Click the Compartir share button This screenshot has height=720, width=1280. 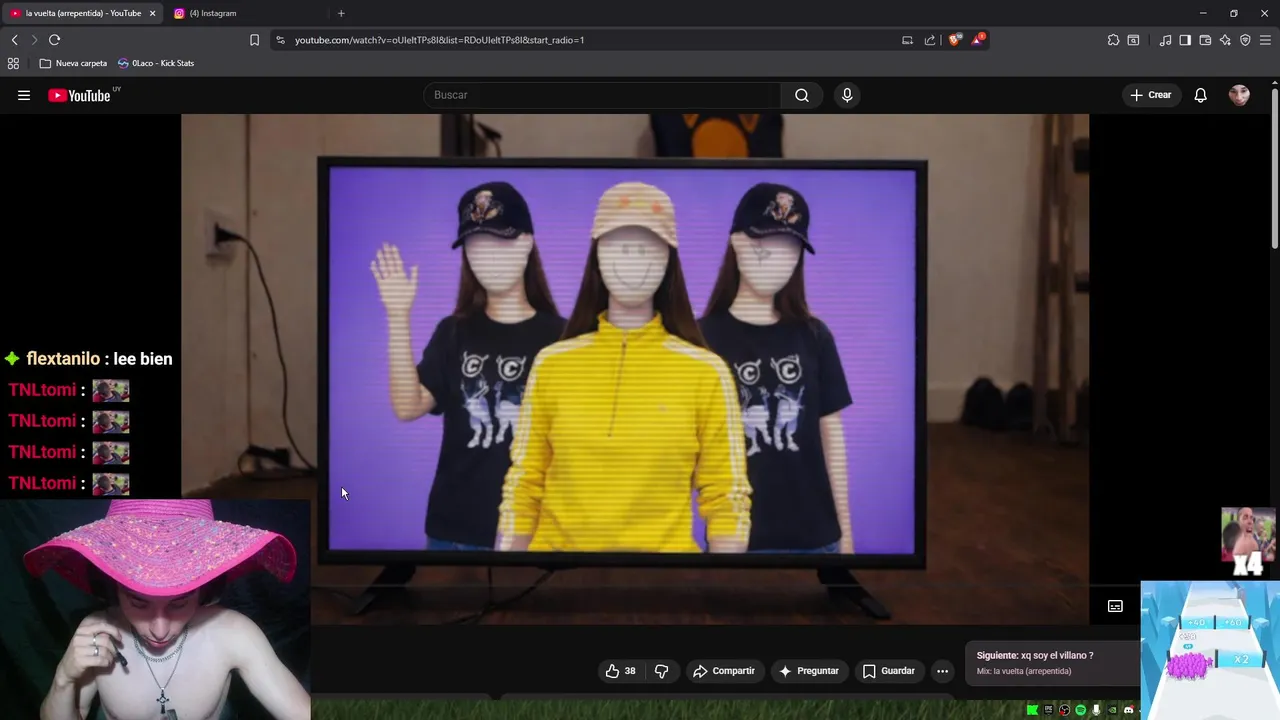[723, 671]
